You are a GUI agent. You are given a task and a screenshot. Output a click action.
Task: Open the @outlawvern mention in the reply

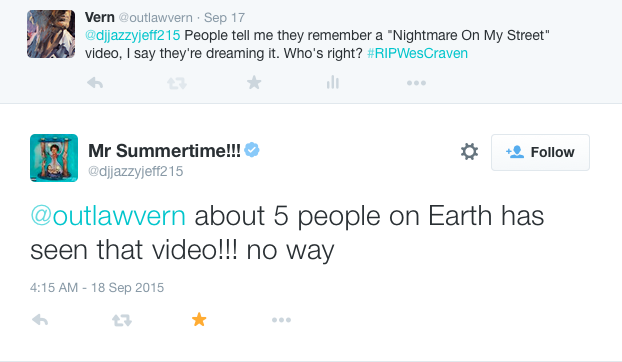[108, 216]
